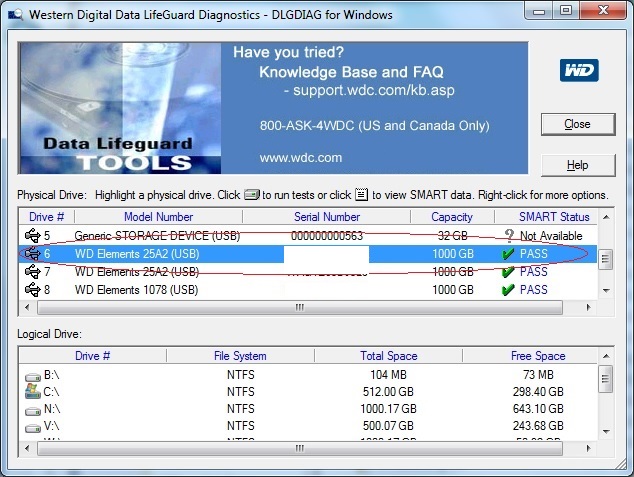This screenshot has height=477, width=634.
Task: Click the WD logo icon
Action: coord(579,70)
